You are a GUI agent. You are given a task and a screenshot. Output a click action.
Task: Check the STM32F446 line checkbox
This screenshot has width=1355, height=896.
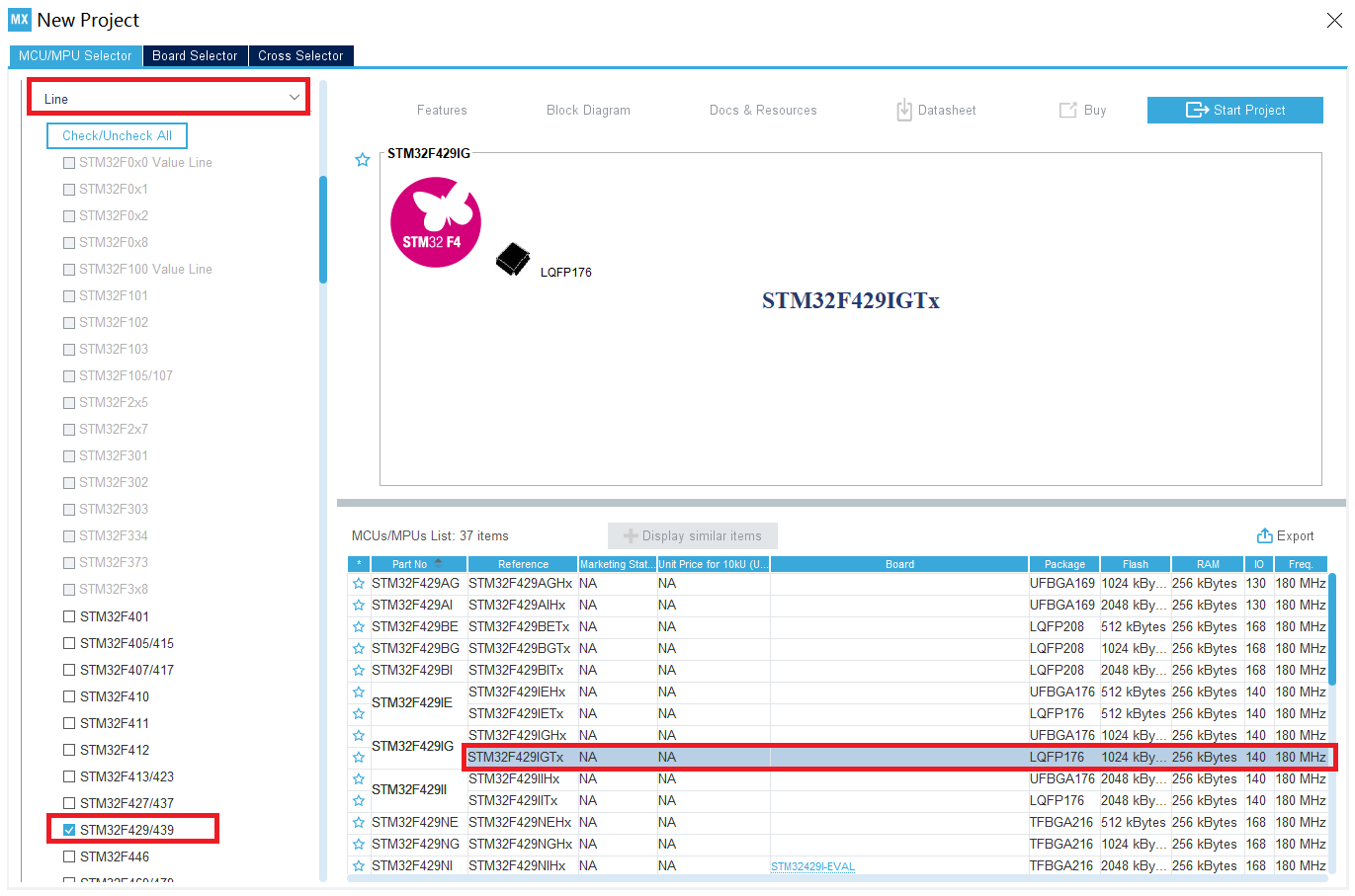pyautogui.click(x=69, y=856)
